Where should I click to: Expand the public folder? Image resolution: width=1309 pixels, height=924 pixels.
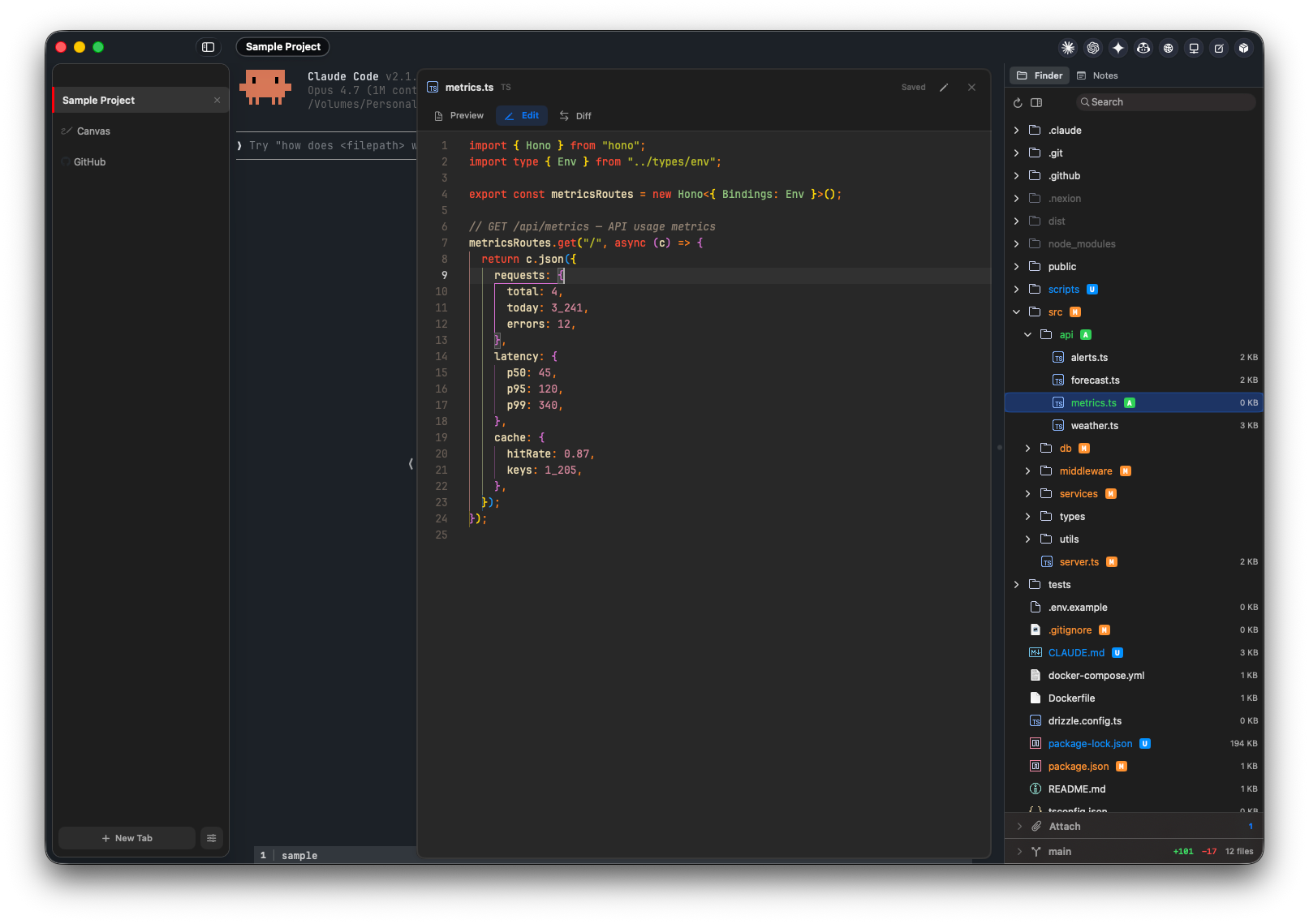pyautogui.click(x=1017, y=267)
